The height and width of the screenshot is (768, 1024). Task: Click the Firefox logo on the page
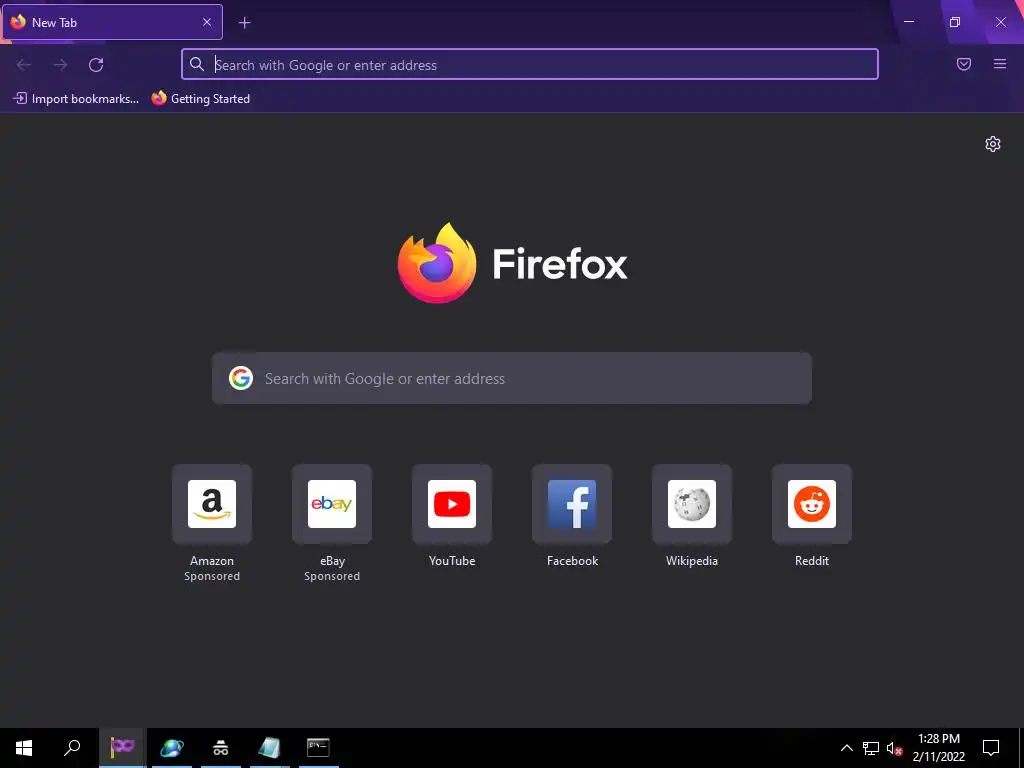437,263
